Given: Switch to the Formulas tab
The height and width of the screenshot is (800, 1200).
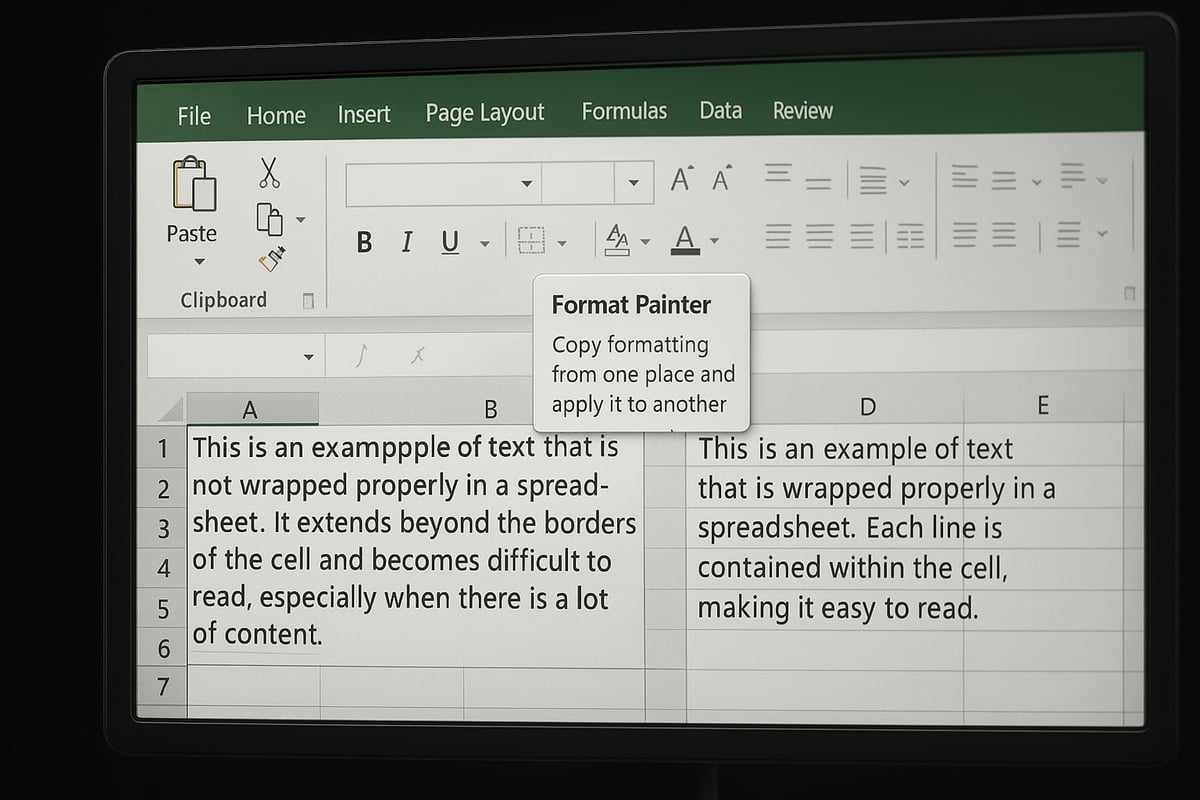Looking at the screenshot, I should 624,111.
